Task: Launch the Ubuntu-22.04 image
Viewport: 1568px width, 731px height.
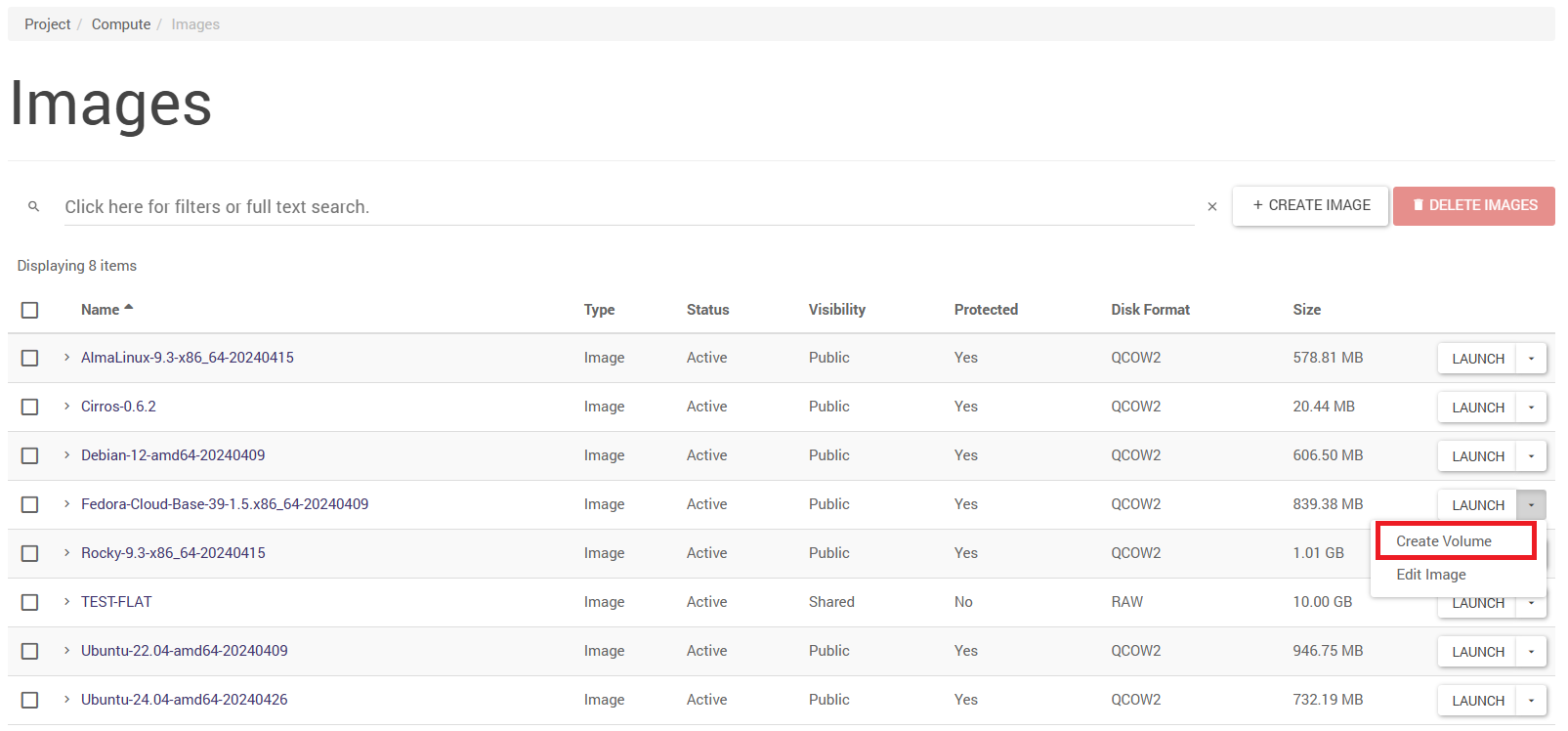Action: pyautogui.click(x=1477, y=652)
